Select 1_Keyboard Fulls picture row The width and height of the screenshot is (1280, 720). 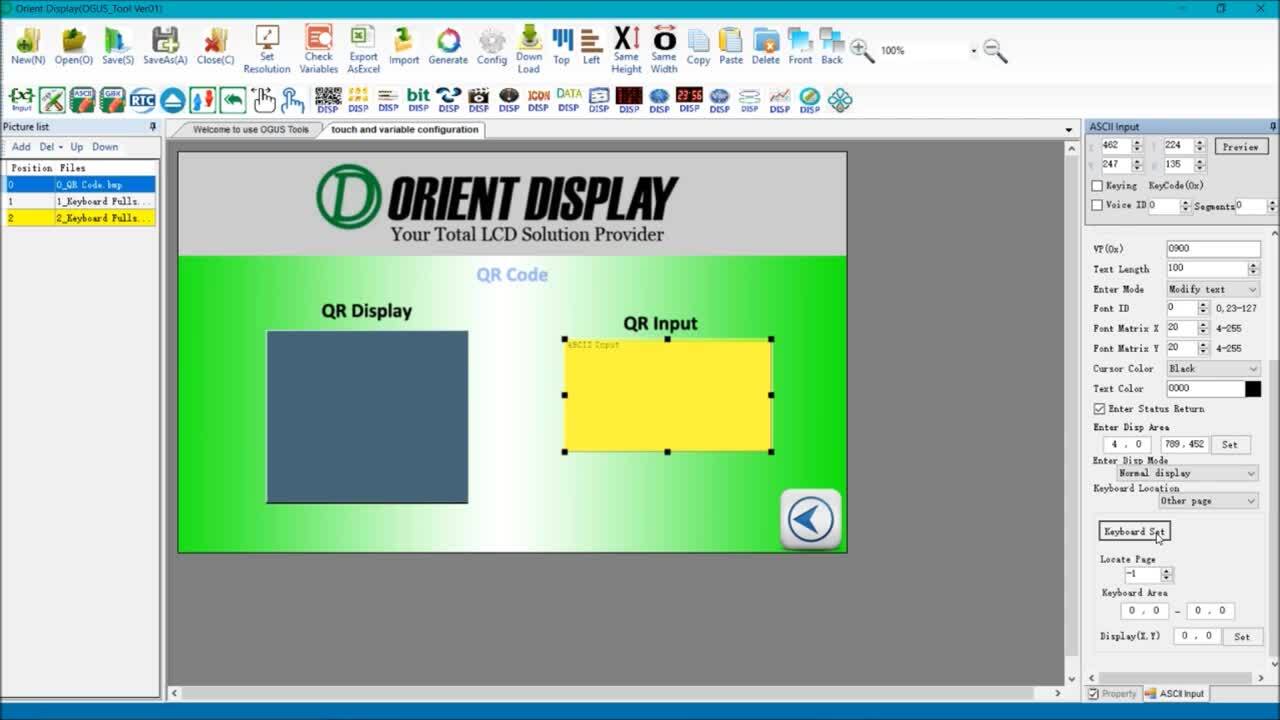point(80,201)
